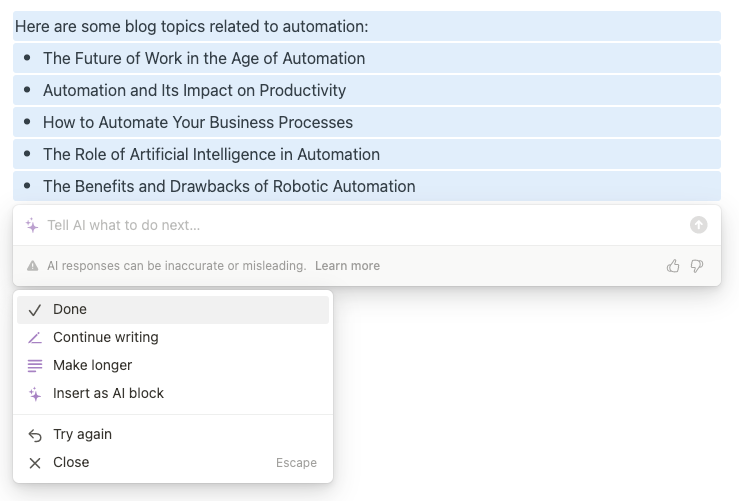Select Try again menu entry
This screenshot has height=501, width=739.
[82, 435]
